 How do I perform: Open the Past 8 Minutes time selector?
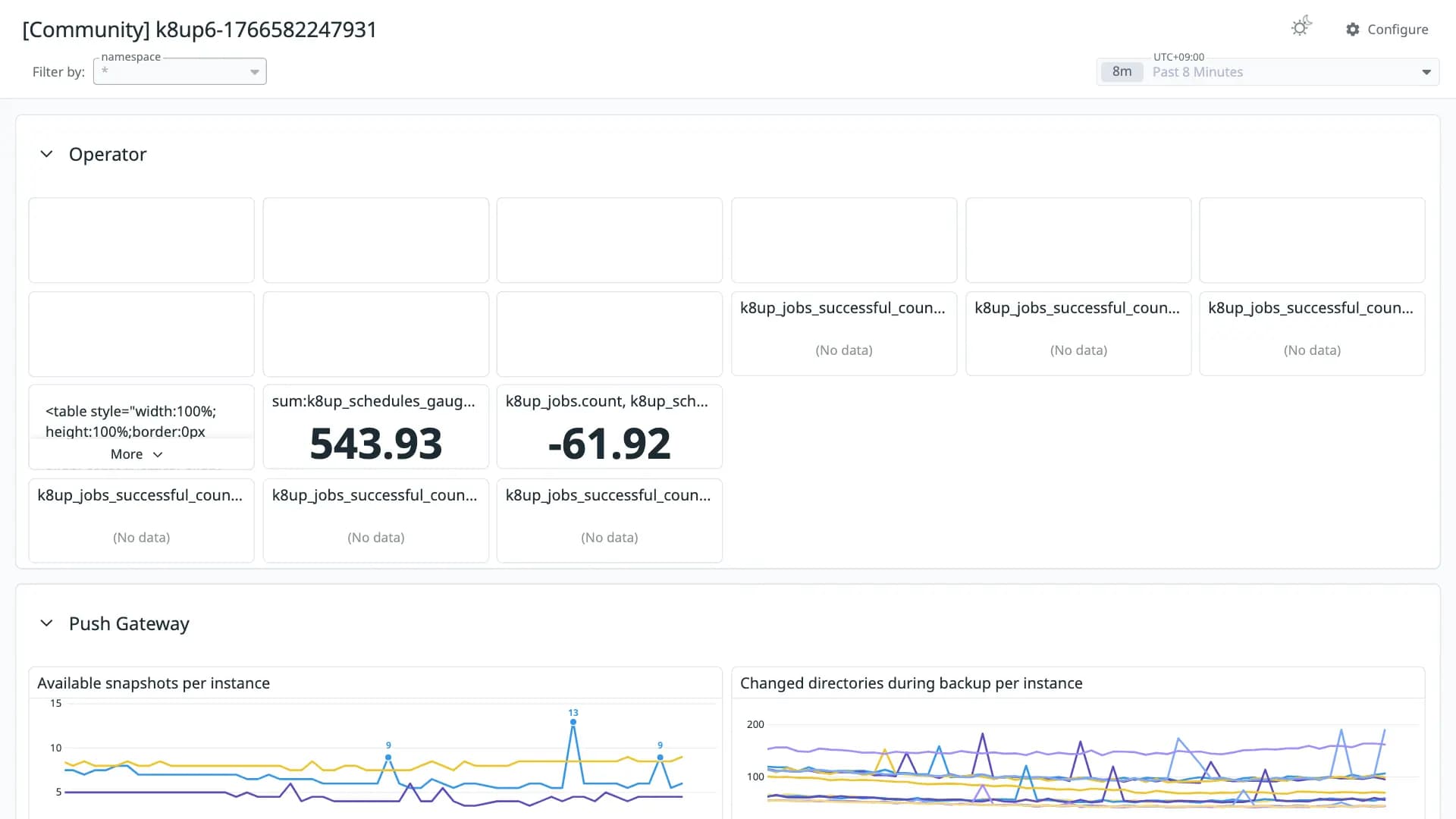1268,72
